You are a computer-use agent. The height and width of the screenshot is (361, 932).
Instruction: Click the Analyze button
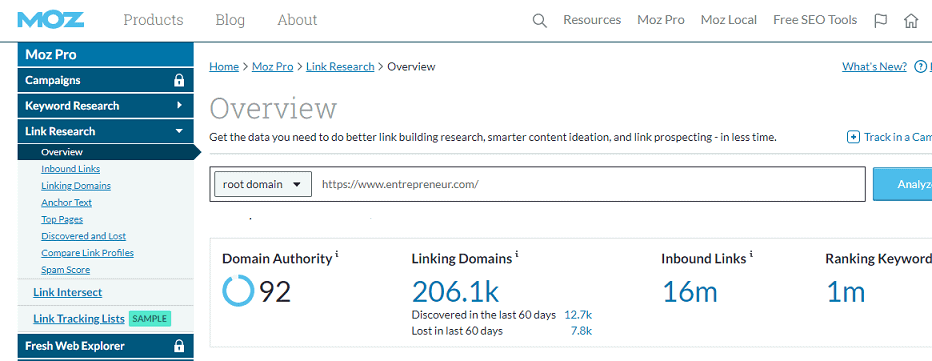(x=902, y=184)
